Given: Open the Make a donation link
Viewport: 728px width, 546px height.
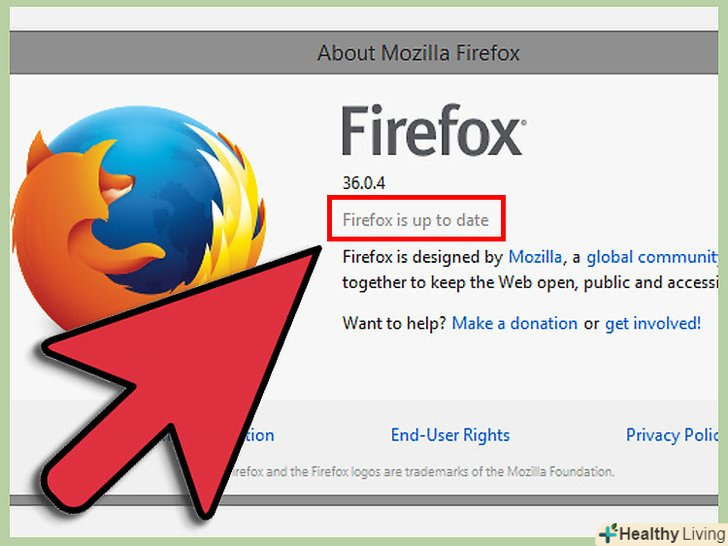Looking at the screenshot, I should 514,323.
